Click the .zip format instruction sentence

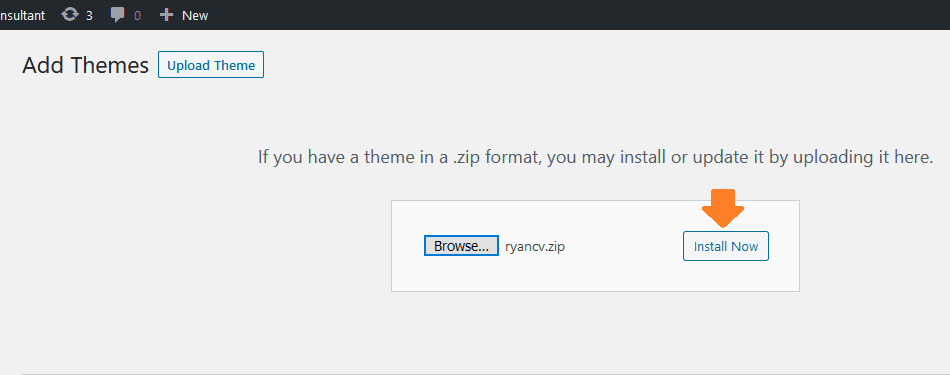coord(596,158)
